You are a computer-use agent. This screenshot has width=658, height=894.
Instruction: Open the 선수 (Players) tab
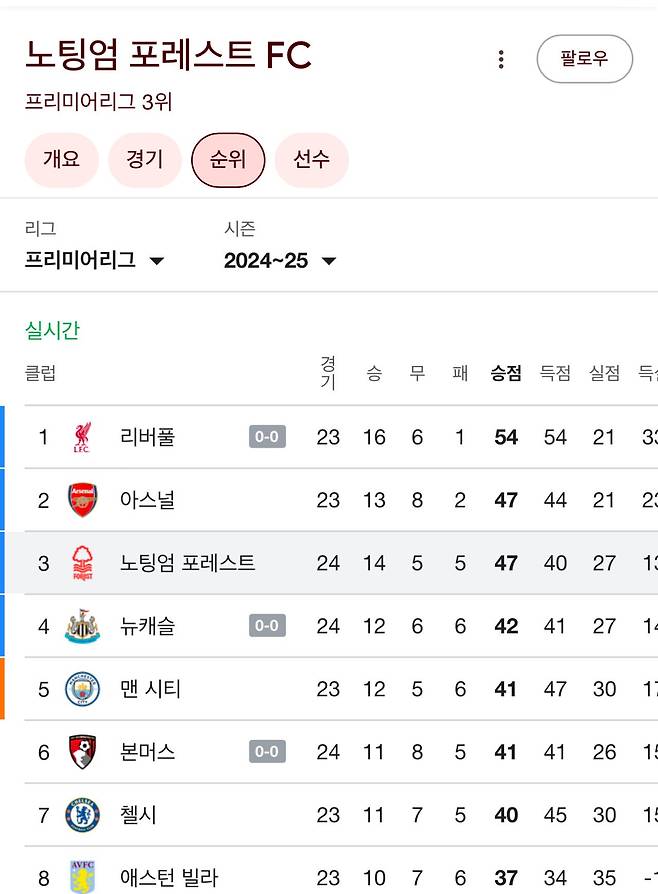(312, 159)
